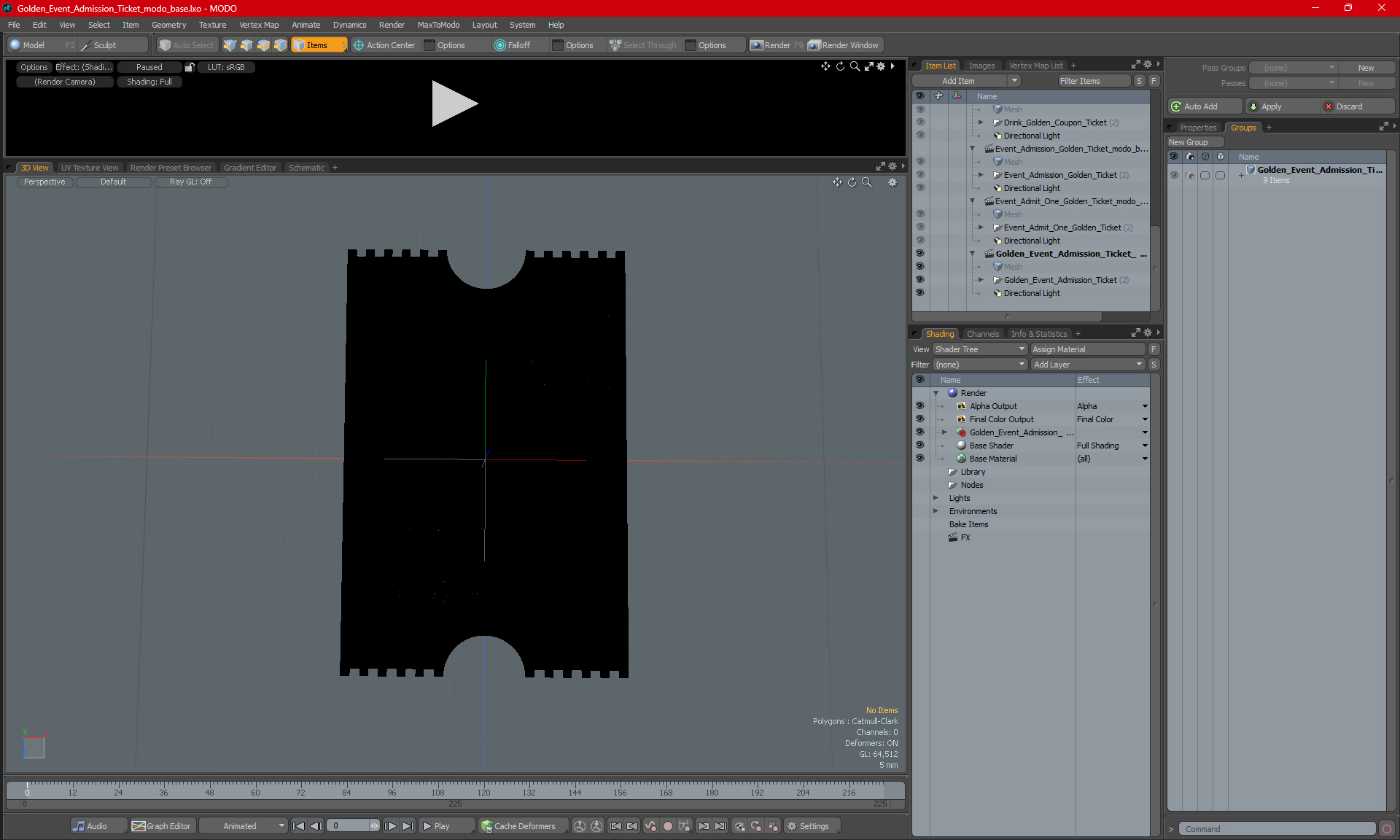Click the record keyframe button in transport
This screenshot has width=1400, height=840.
667,826
